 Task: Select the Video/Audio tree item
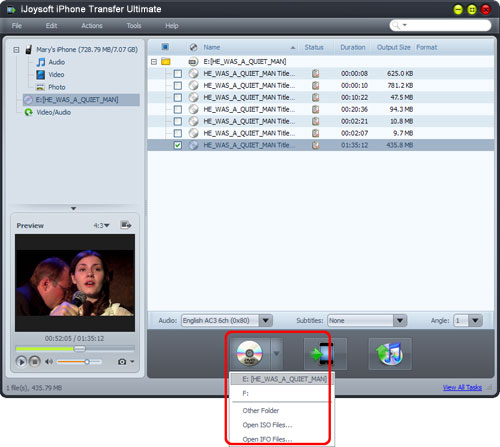(x=53, y=112)
